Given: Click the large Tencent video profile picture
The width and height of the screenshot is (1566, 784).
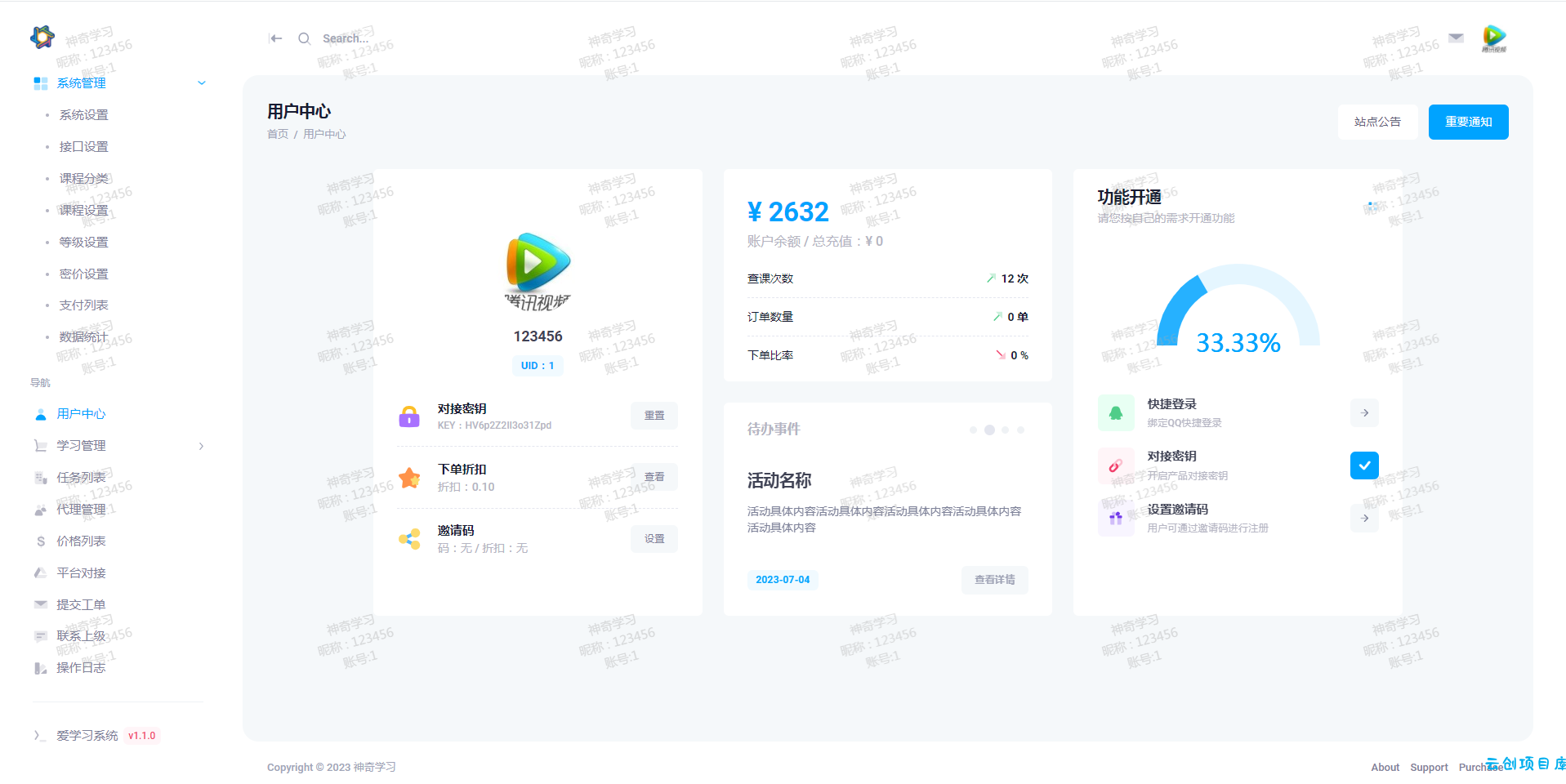Looking at the screenshot, I should [x=538, y=271].
